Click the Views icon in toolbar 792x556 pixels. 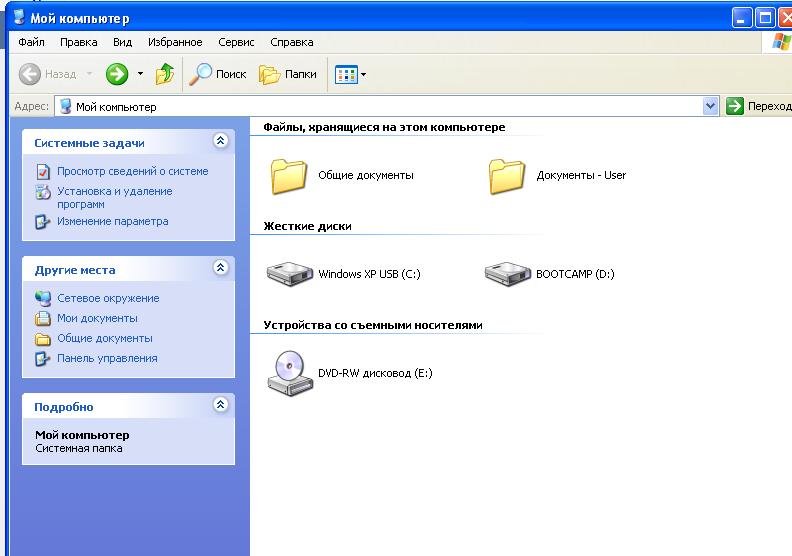(346, 75)
